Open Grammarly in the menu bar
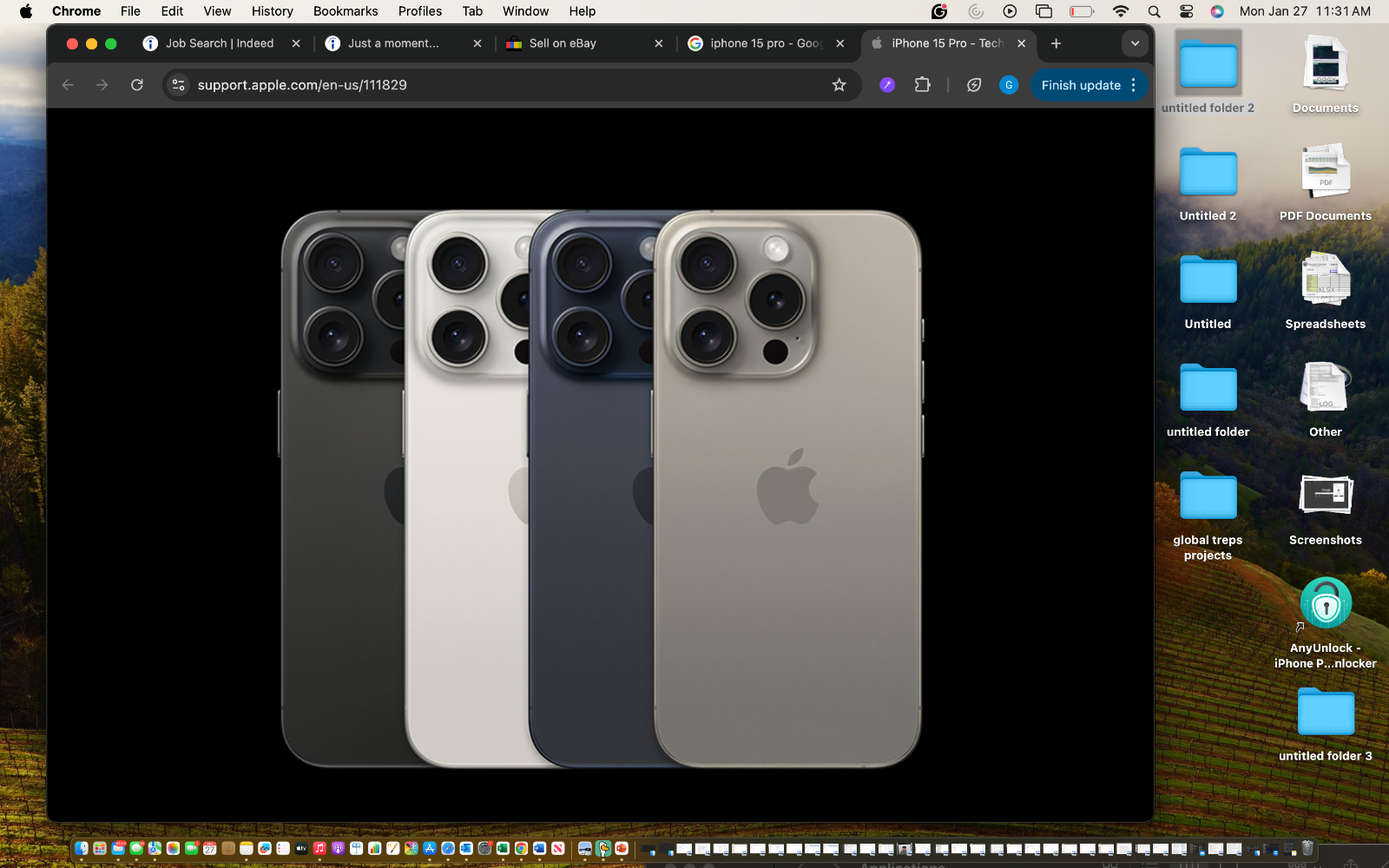This screenshot has height=868, width=1389. point(939,11)
